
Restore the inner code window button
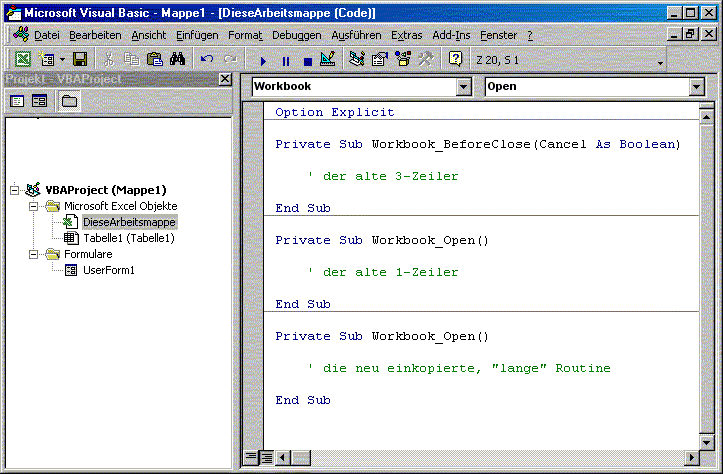pyautogui.click(x=690, y=34)
